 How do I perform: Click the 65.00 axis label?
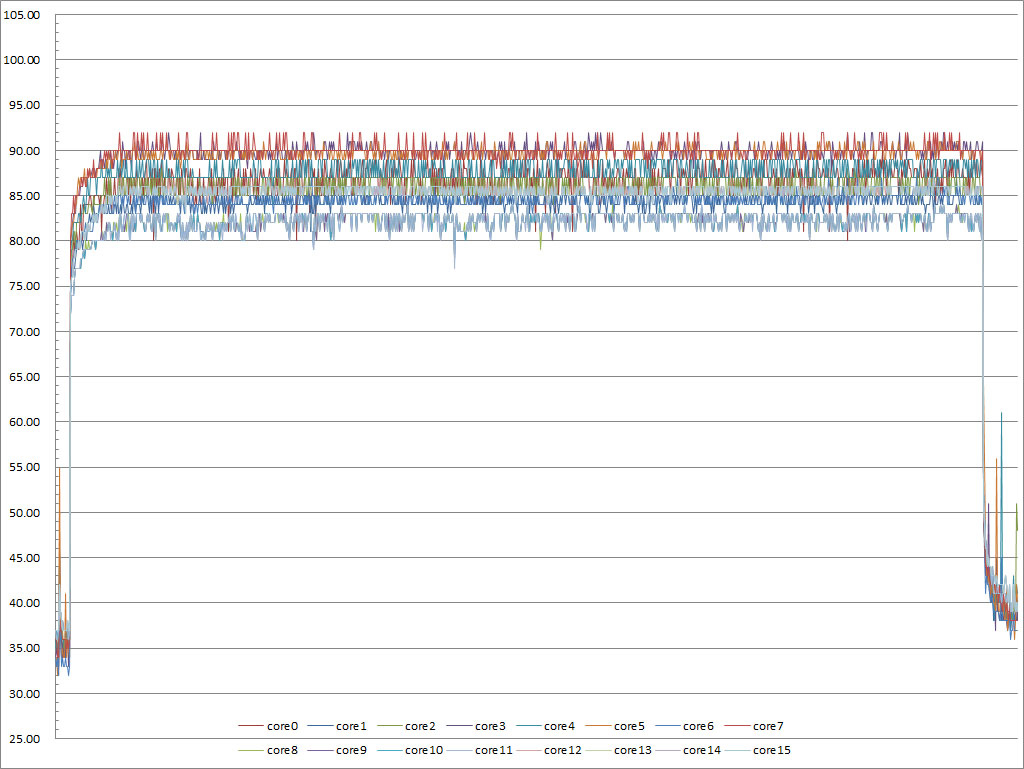(x=24, y=377)
